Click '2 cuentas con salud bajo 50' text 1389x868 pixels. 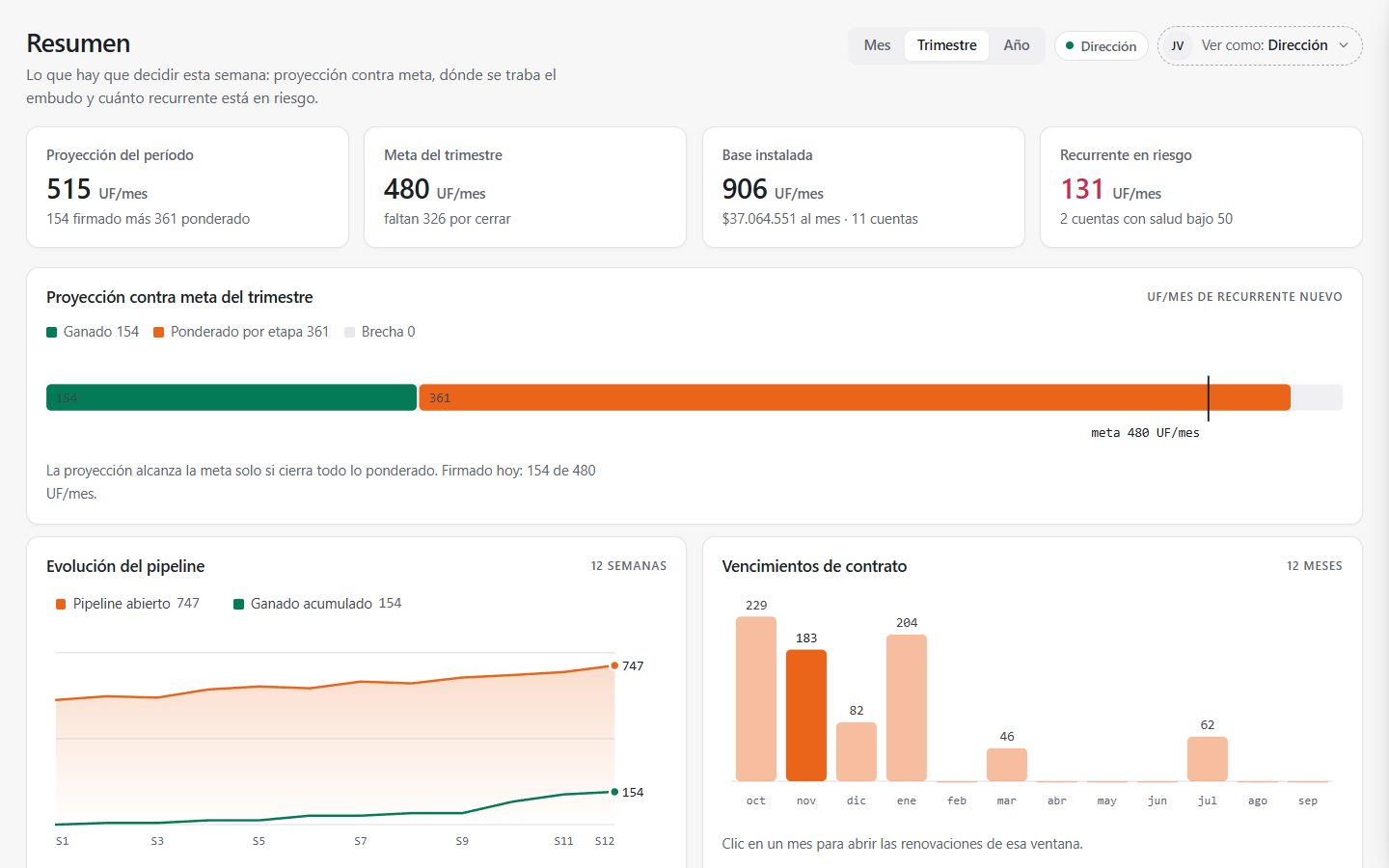coord(1146,219)
